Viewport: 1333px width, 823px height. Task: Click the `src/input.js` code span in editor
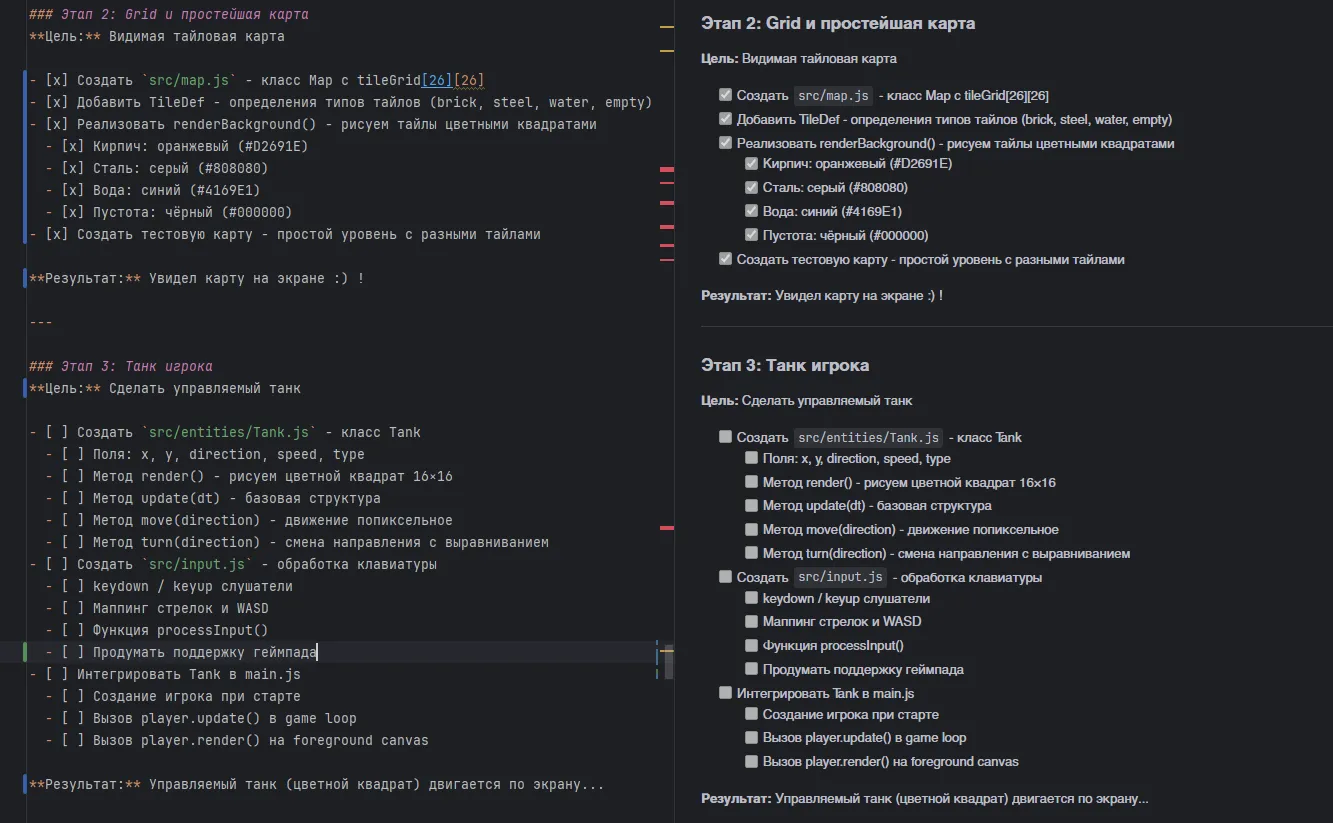pyautogui.click(x=193, y=564)
